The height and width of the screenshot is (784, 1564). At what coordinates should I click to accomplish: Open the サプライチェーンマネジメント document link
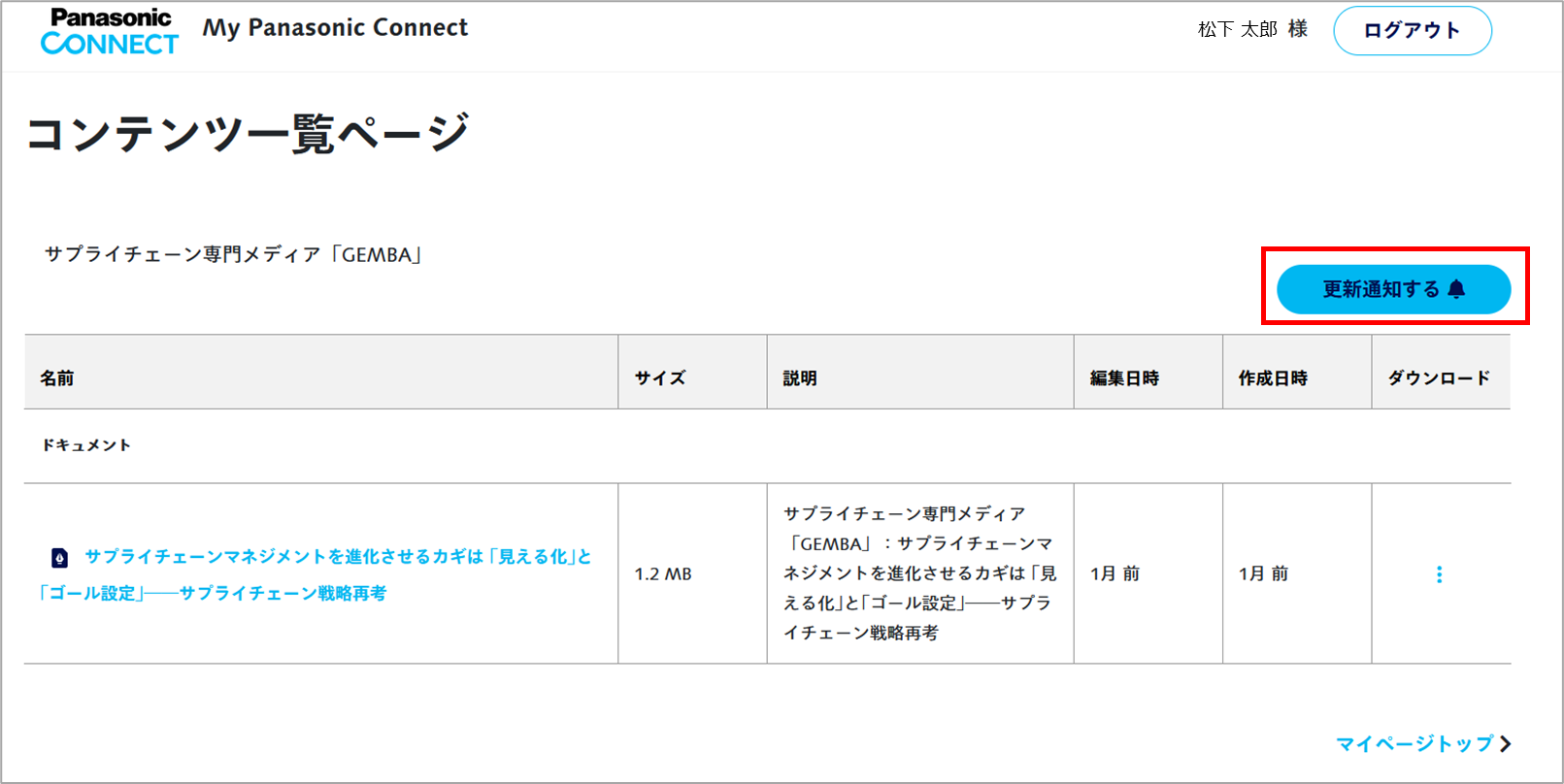[x=337, y=557]
